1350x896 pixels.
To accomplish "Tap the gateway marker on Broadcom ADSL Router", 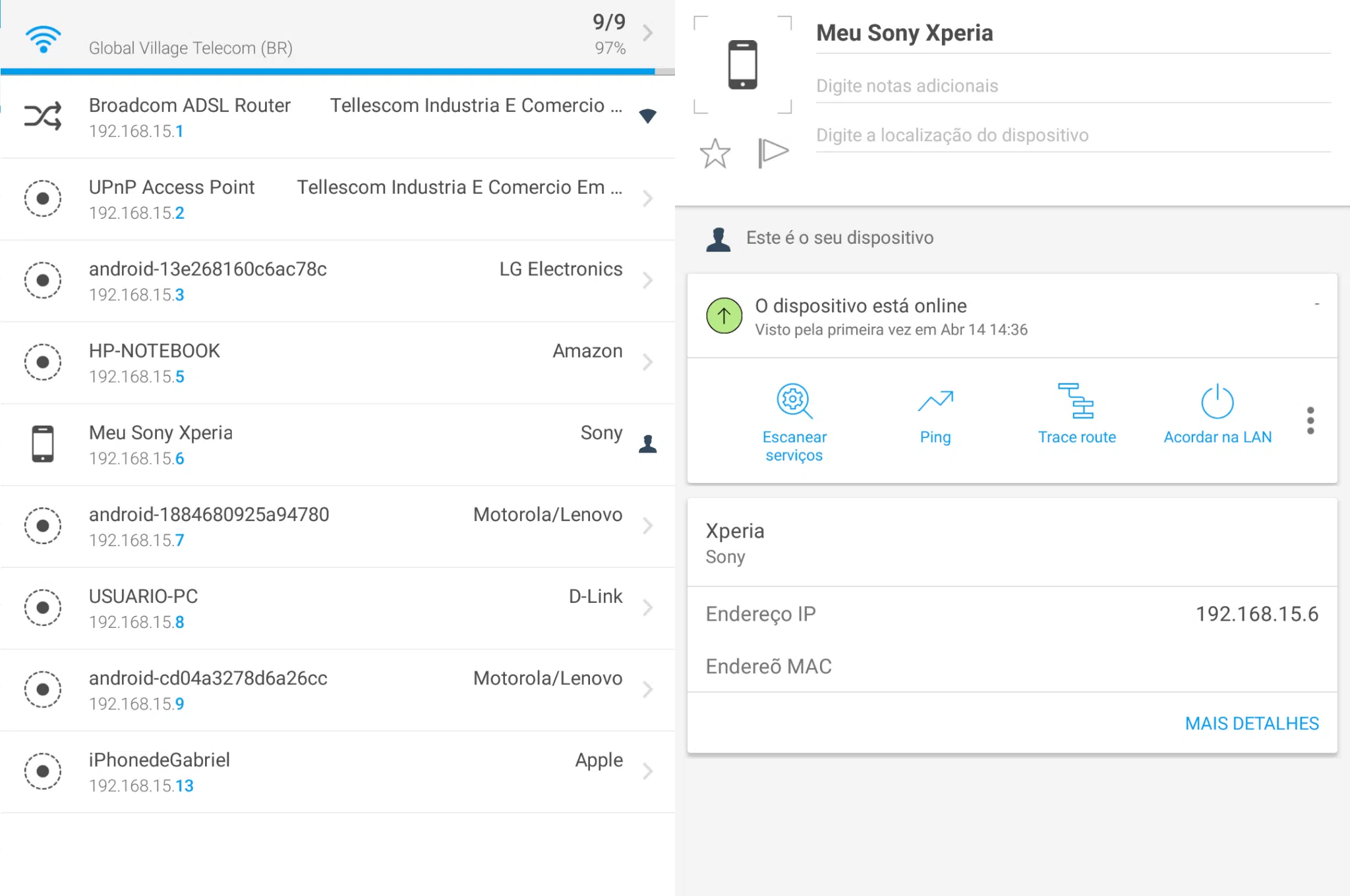I will click(x=648, y=116).
